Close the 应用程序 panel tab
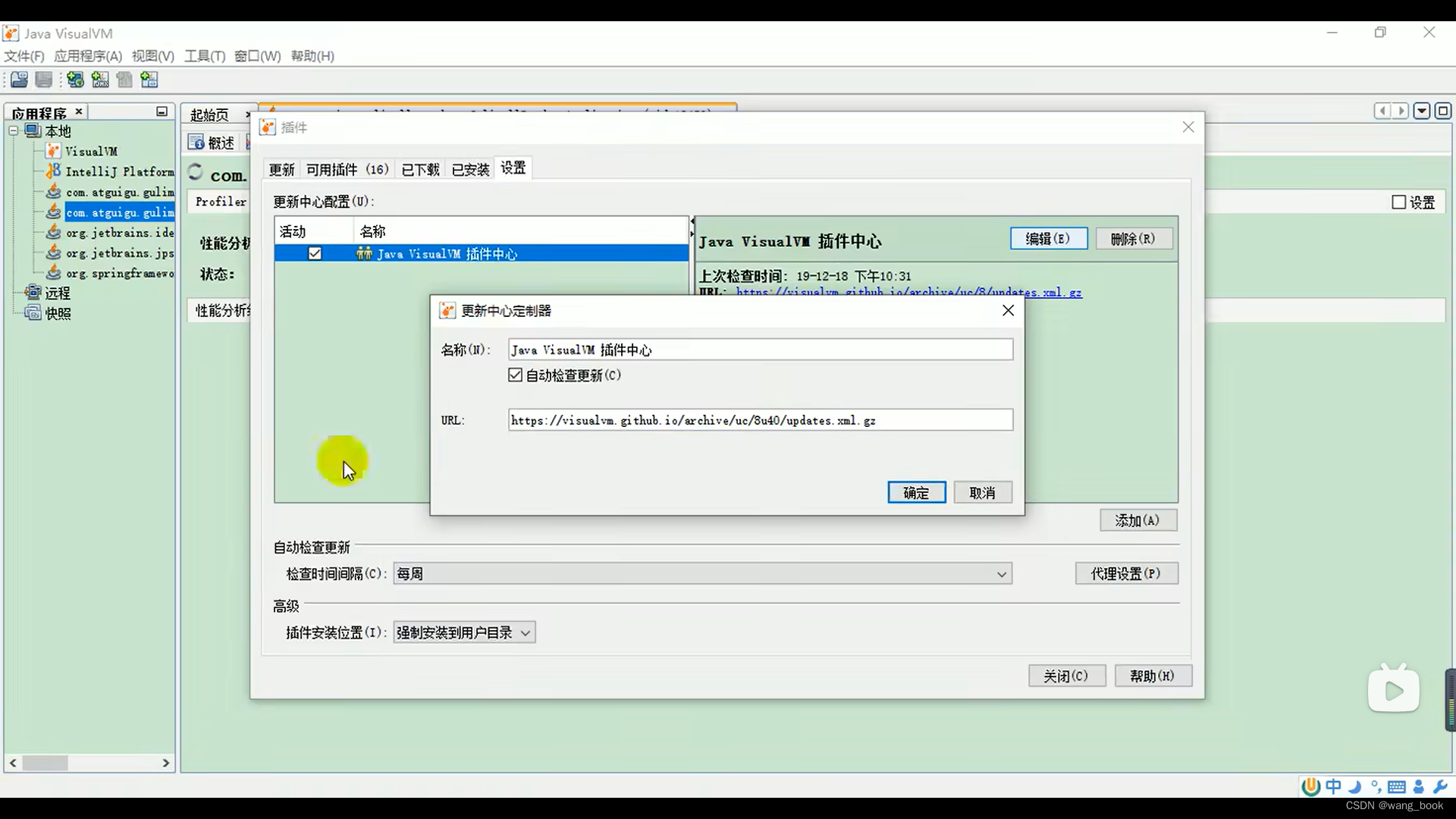This screenshot has height=819, width=1456. click(x=79, y=111)
